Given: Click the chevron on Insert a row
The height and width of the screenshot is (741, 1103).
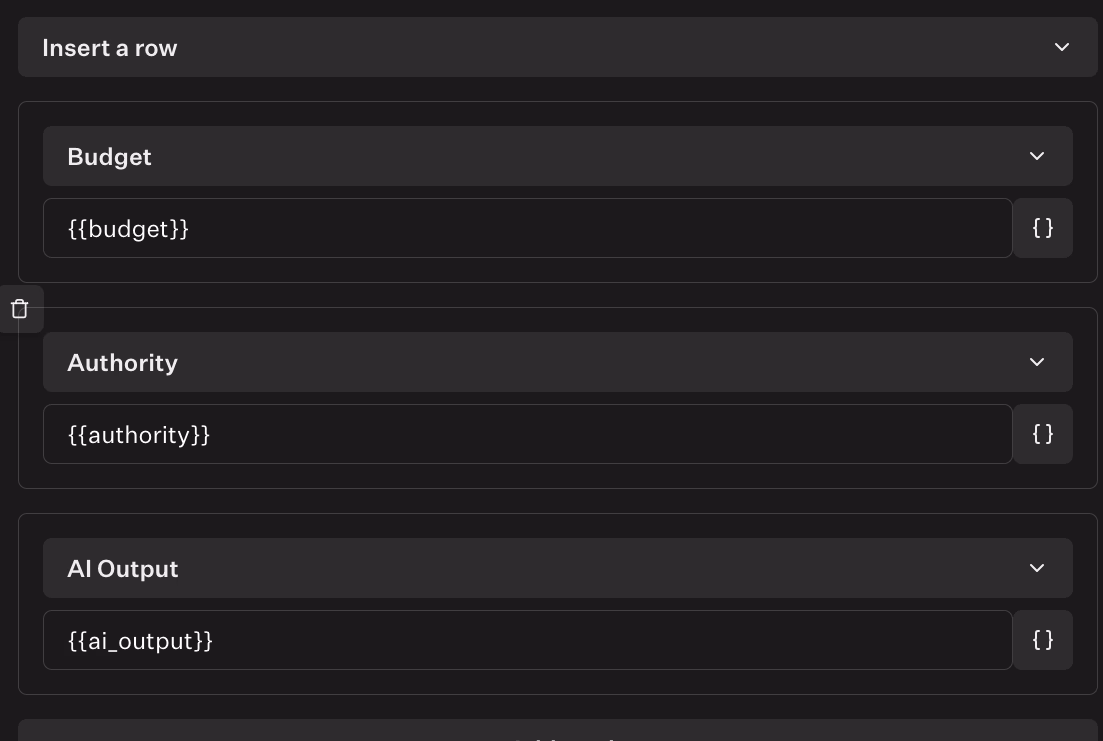Looking at the screenshot, I should pos(1062,47).
